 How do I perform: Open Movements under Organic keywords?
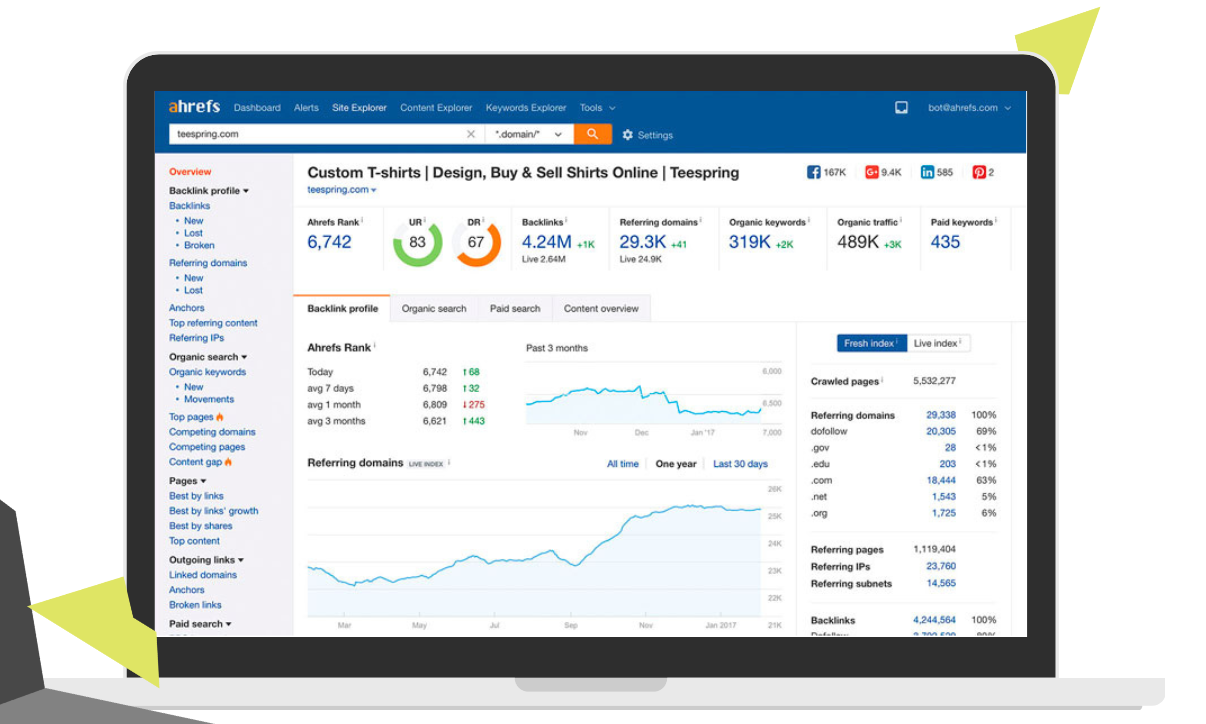(x=209, y=400)
